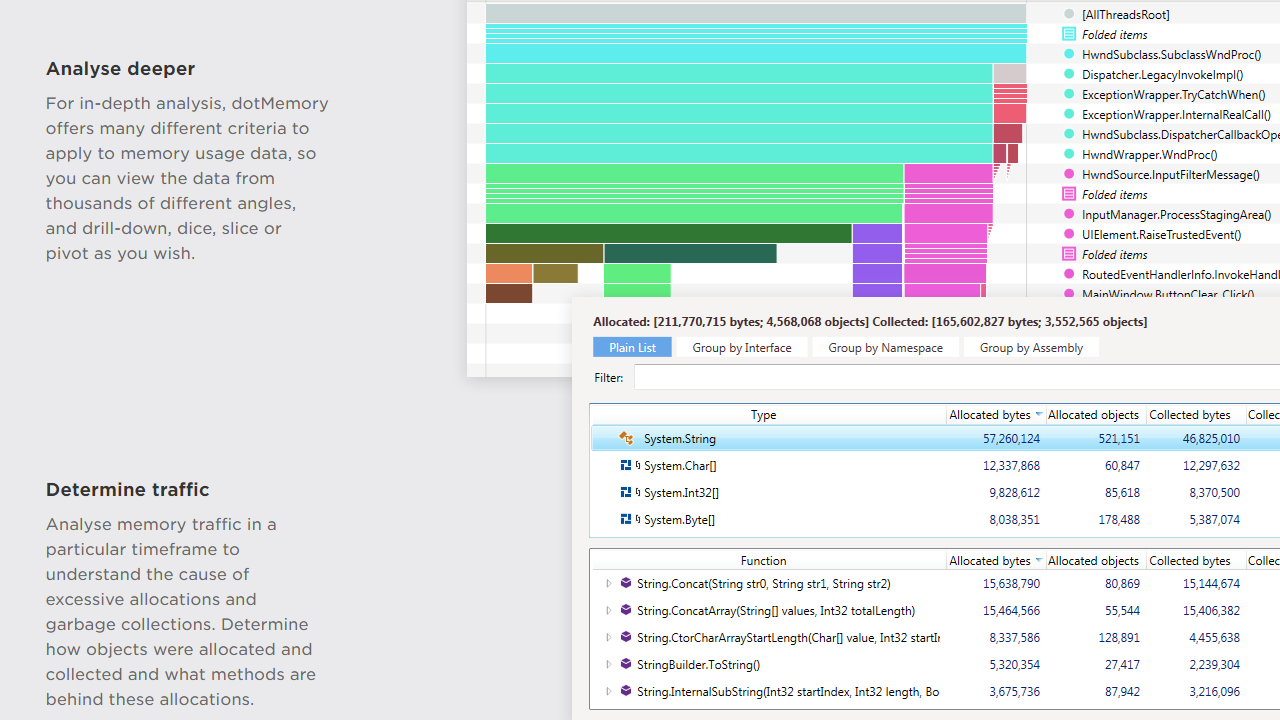Image resolution: width=1280 pixels, height=720 pixels.
Task: Click the String.ConcatArray method cube icon
Action: [x=626, y=611]
